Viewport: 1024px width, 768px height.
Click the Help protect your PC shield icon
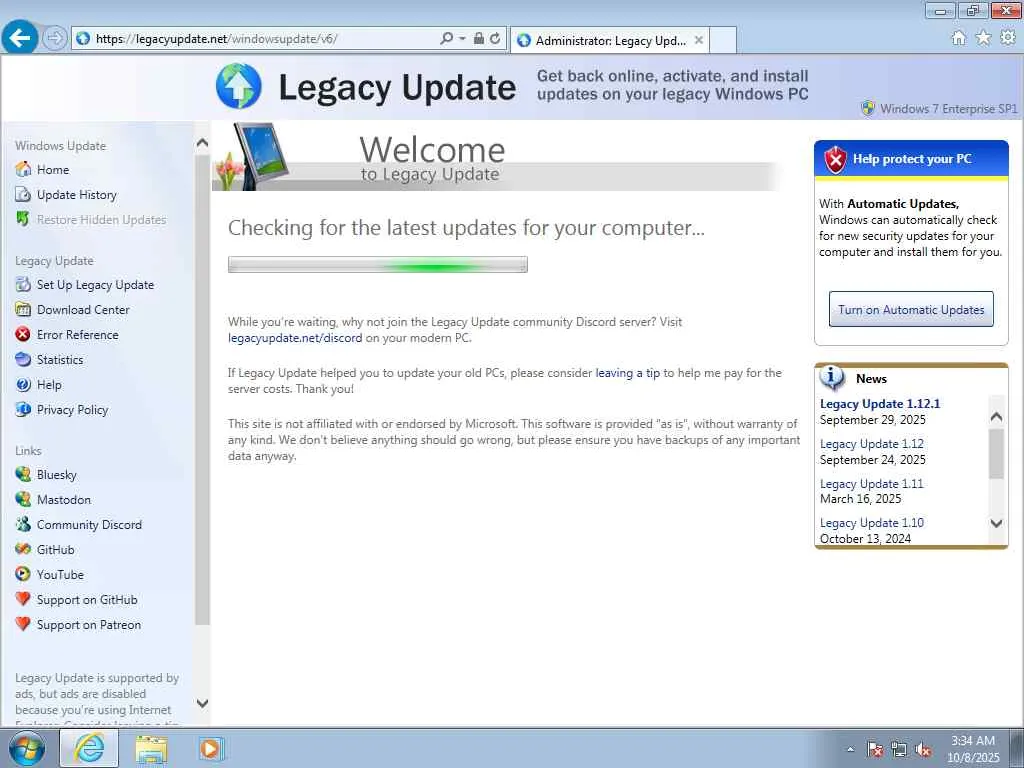835,159
